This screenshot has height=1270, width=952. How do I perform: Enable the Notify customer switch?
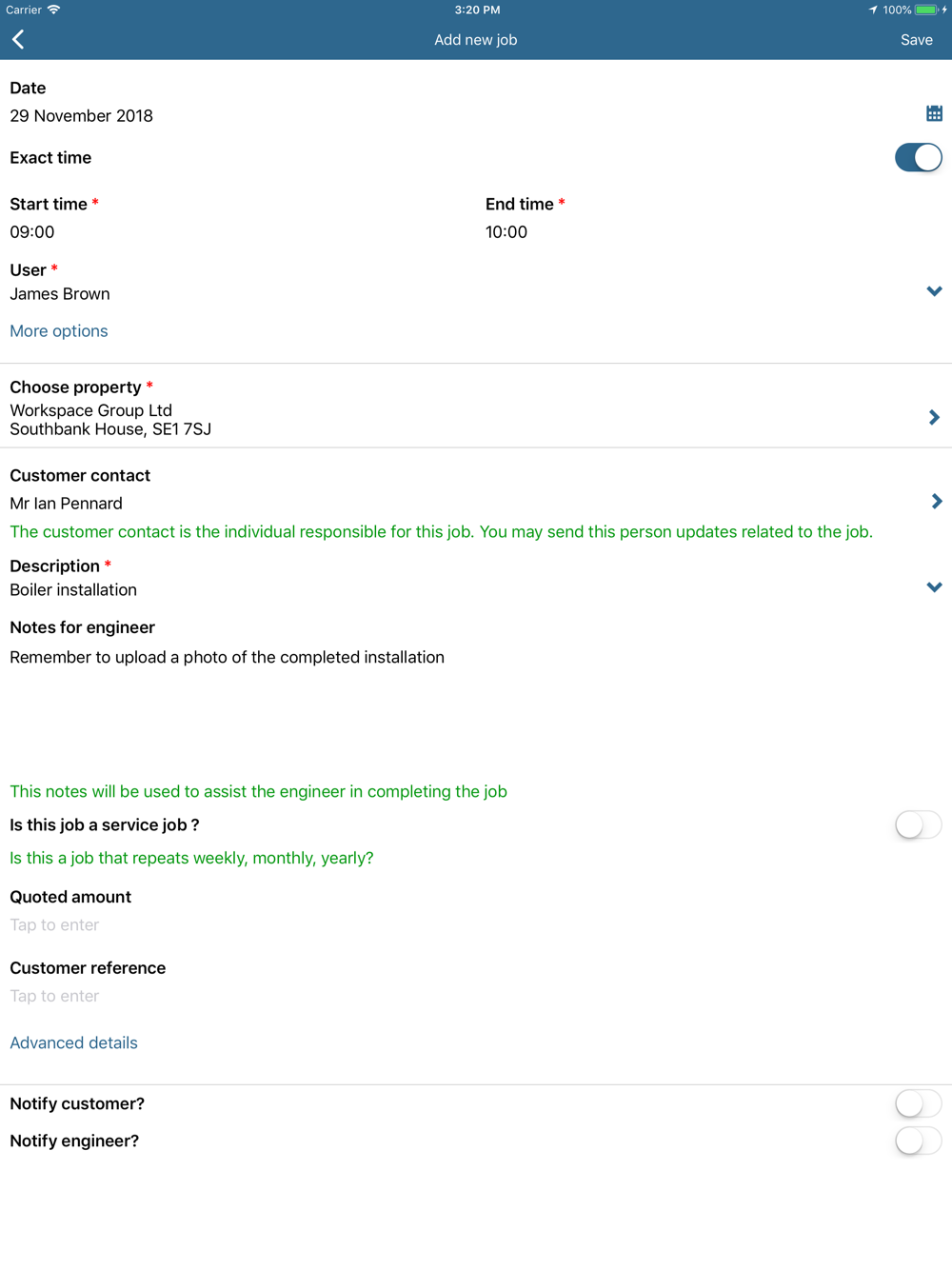918,1104
